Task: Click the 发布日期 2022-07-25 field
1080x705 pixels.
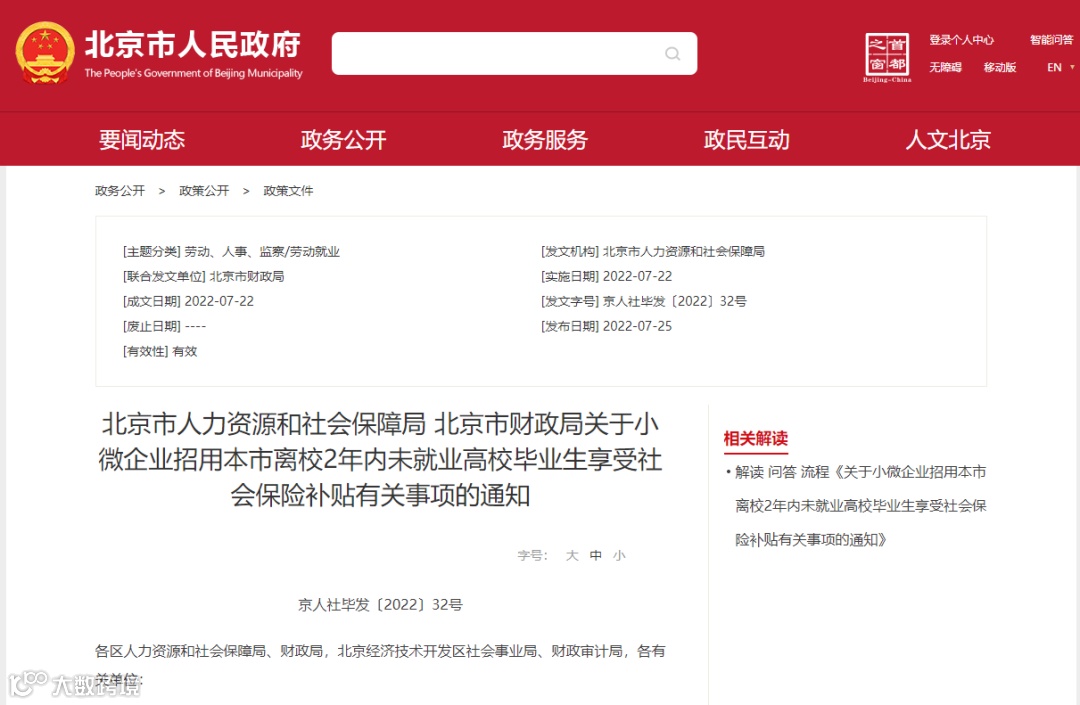Action: [606, 326]
